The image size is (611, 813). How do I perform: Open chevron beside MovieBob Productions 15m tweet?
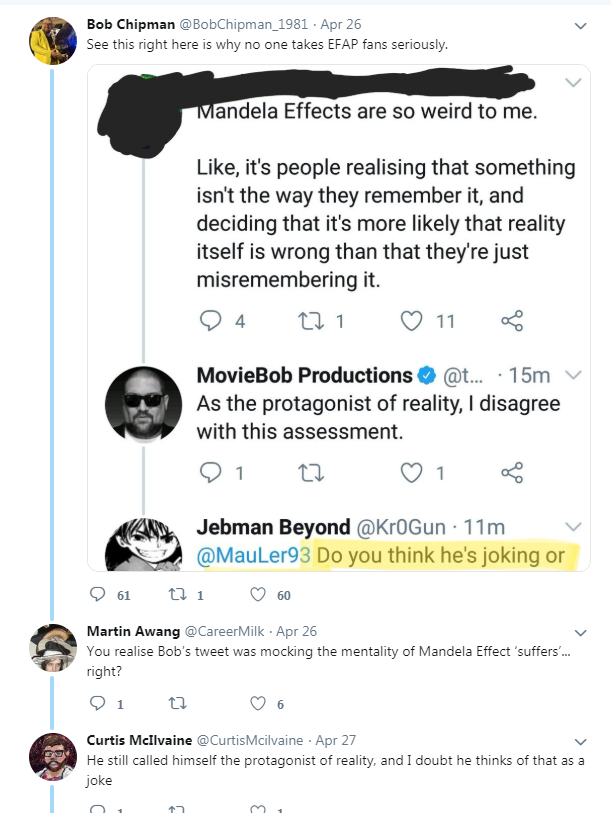coord(573,374)
